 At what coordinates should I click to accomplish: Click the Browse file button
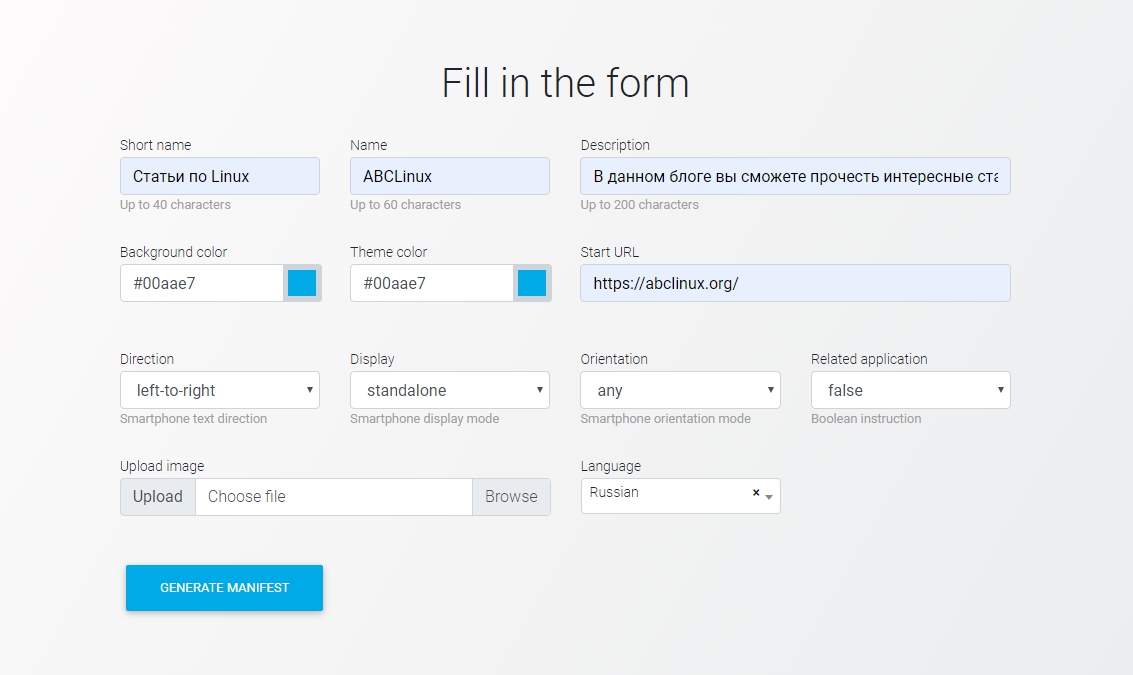click(511, 497)
